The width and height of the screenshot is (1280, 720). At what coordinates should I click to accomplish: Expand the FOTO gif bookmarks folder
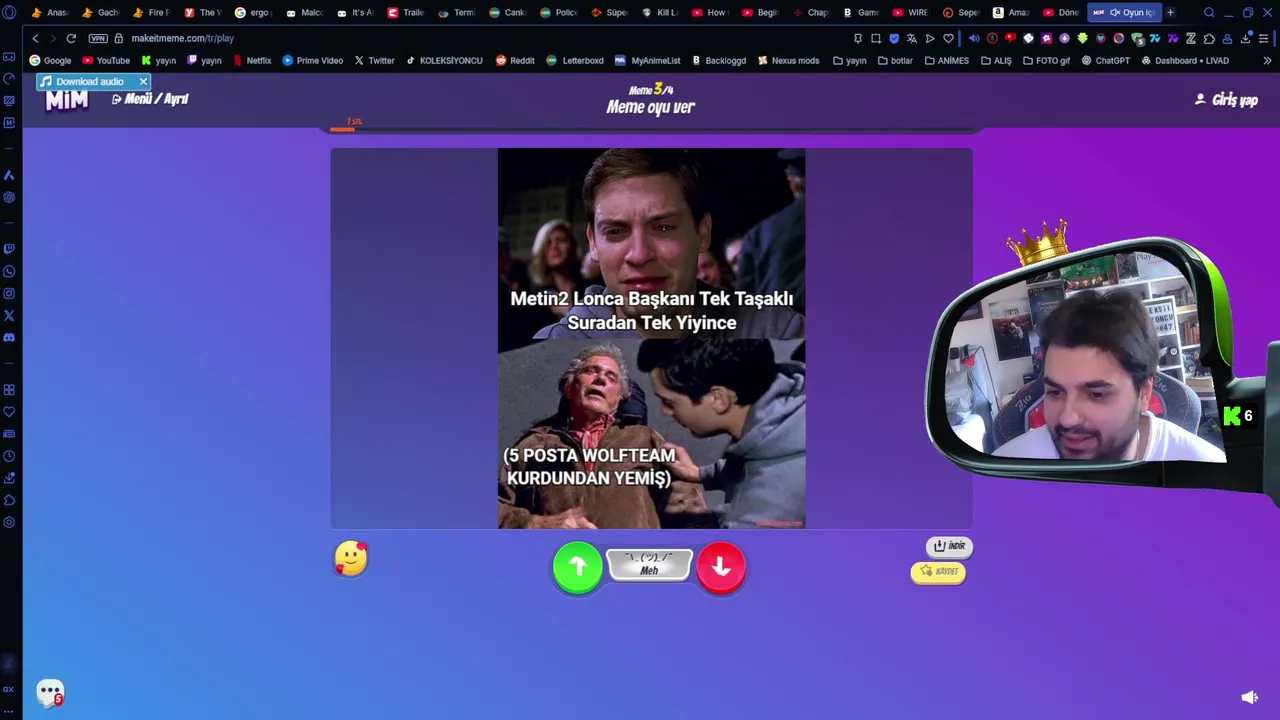pyautogui.click(x=1046, y=61)
